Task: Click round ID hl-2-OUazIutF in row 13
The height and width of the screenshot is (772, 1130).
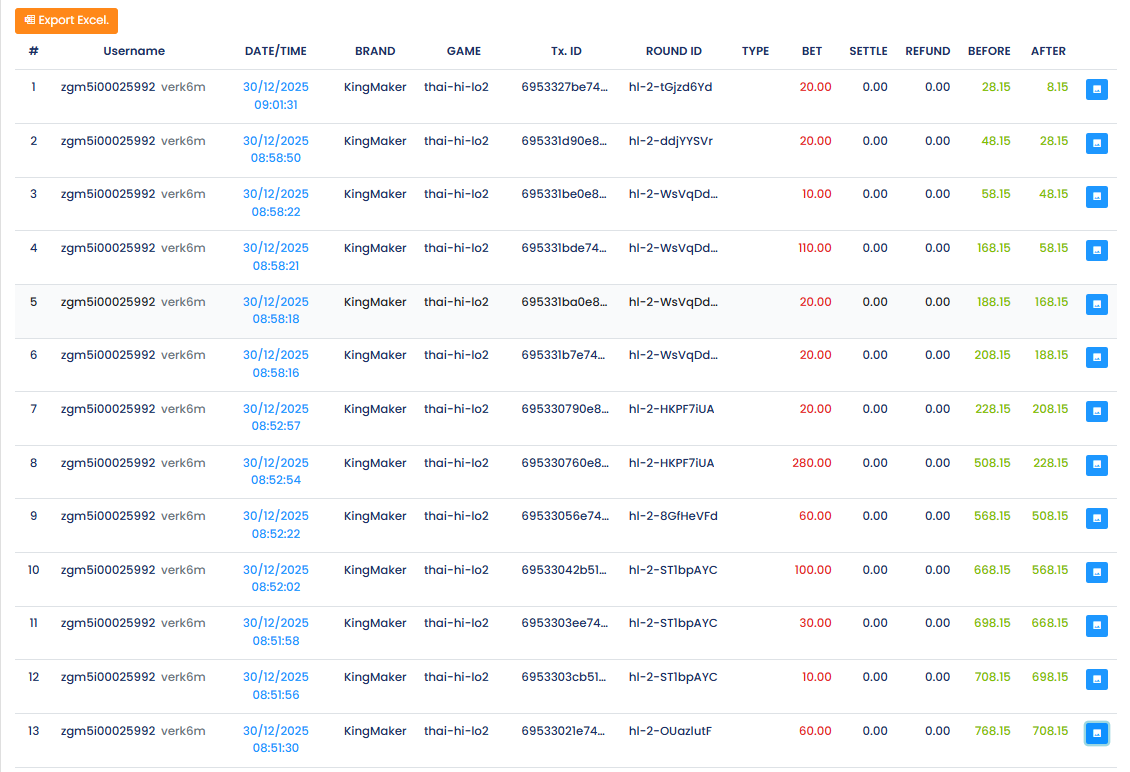Action: [670, 731]
